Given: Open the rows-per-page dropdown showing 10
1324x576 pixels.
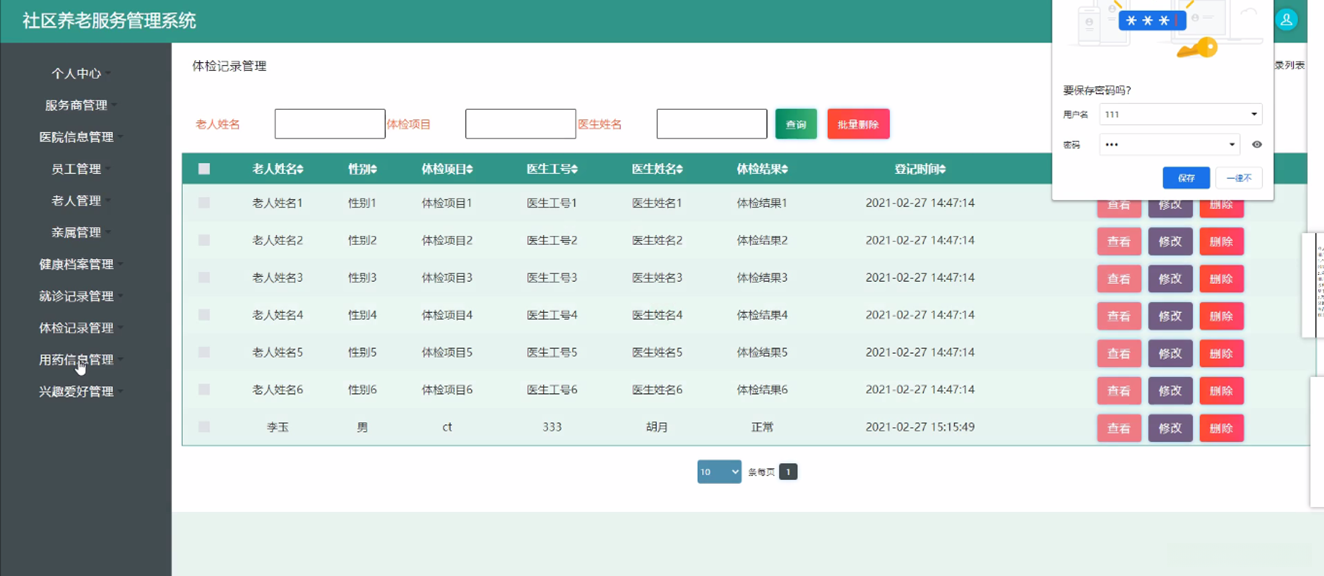Looking at the screenshot, I should (x=719, y=472).
